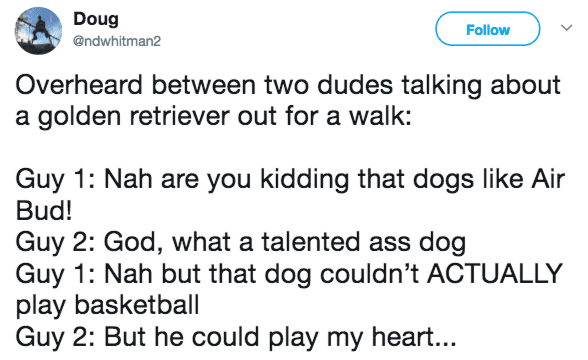Screen dimensions: 588x360
Task: Click the words play basketball
Action: [x=107, y=305]
